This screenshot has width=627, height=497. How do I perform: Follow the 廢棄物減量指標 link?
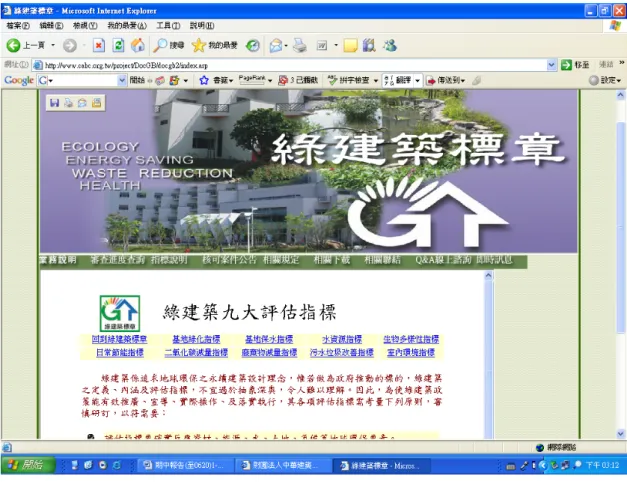pyautogui.click(x=269, y=352)
